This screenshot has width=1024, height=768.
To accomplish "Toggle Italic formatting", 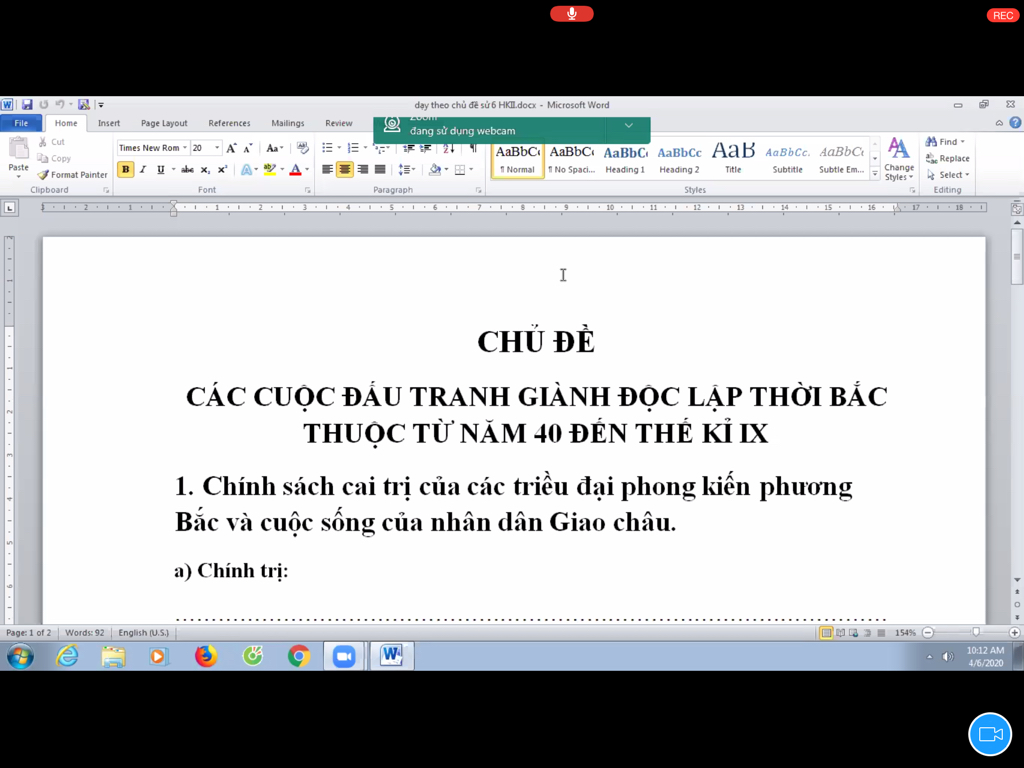I will [x=143, y=169].
